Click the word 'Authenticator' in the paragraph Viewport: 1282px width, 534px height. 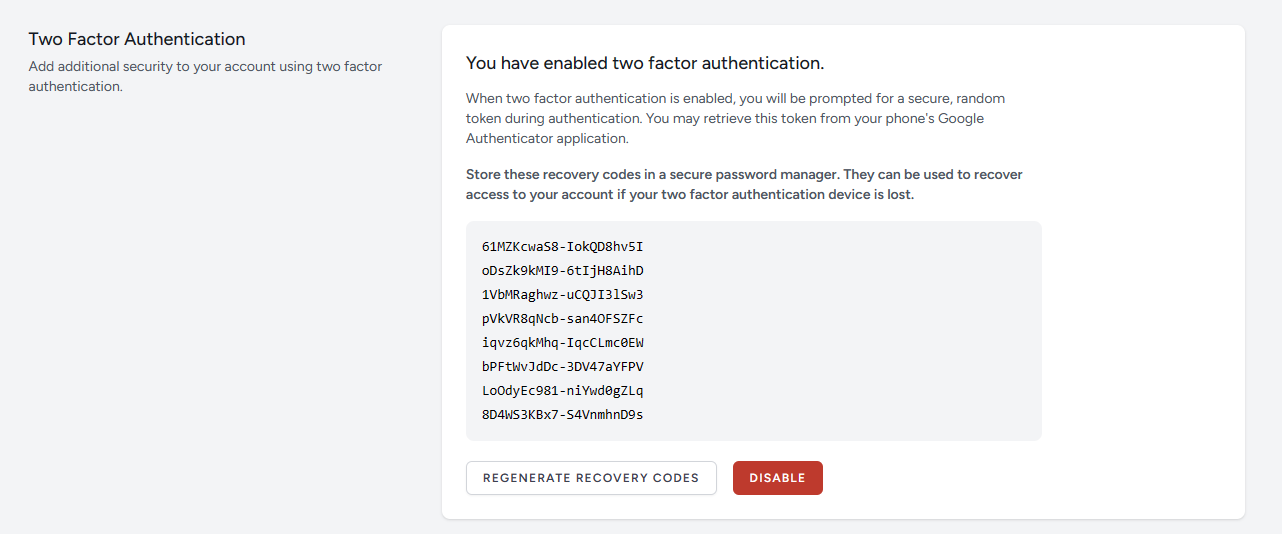507,138
